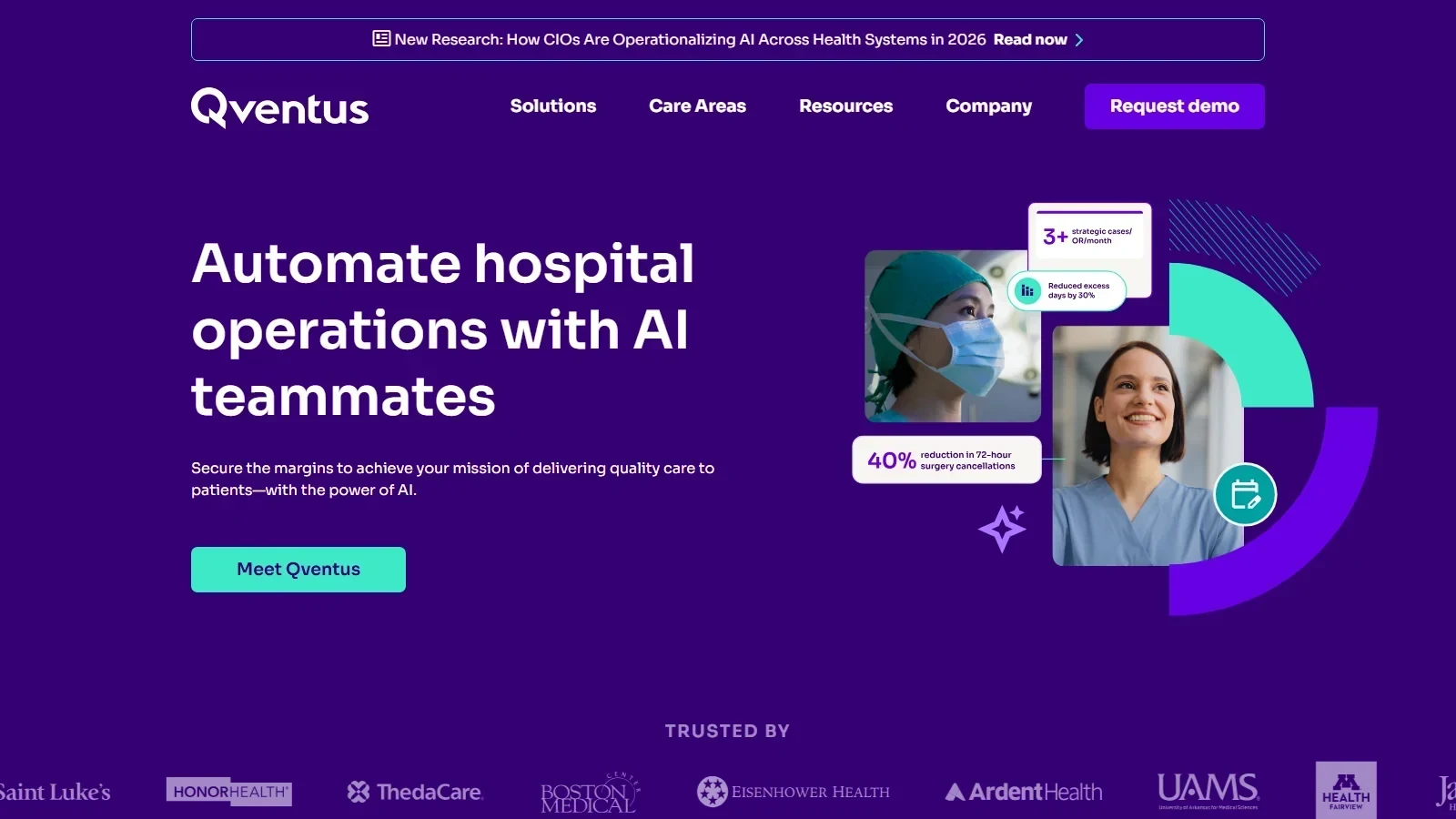The width and height of the screenshot is (1456, 819).
Task: Click the TRUSTED BY heading
Action: [727, 731]
